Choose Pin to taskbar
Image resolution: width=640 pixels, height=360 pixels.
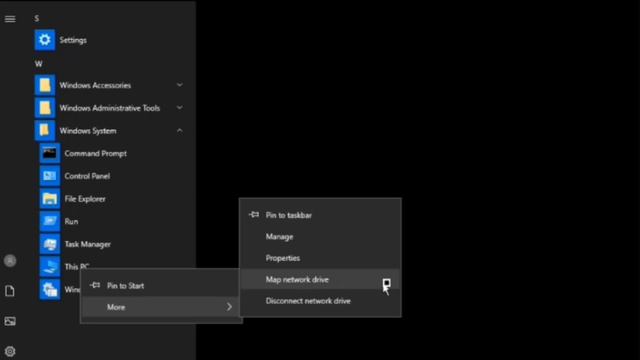pos(320,215)
